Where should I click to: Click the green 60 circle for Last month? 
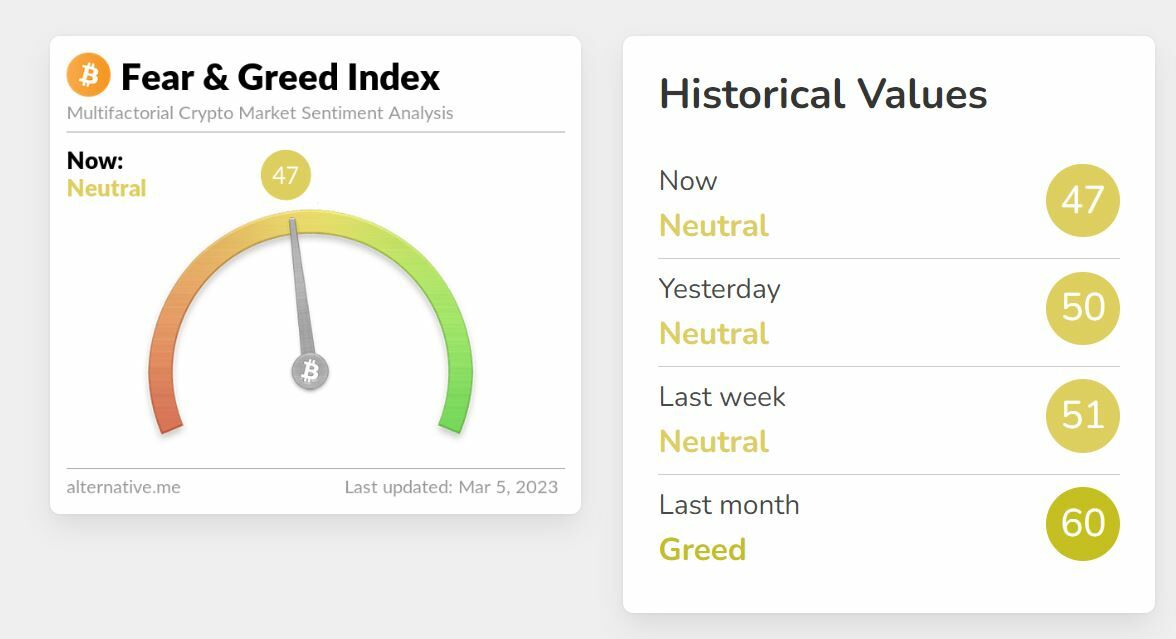pyautogui.click(x=1082, y=524)
